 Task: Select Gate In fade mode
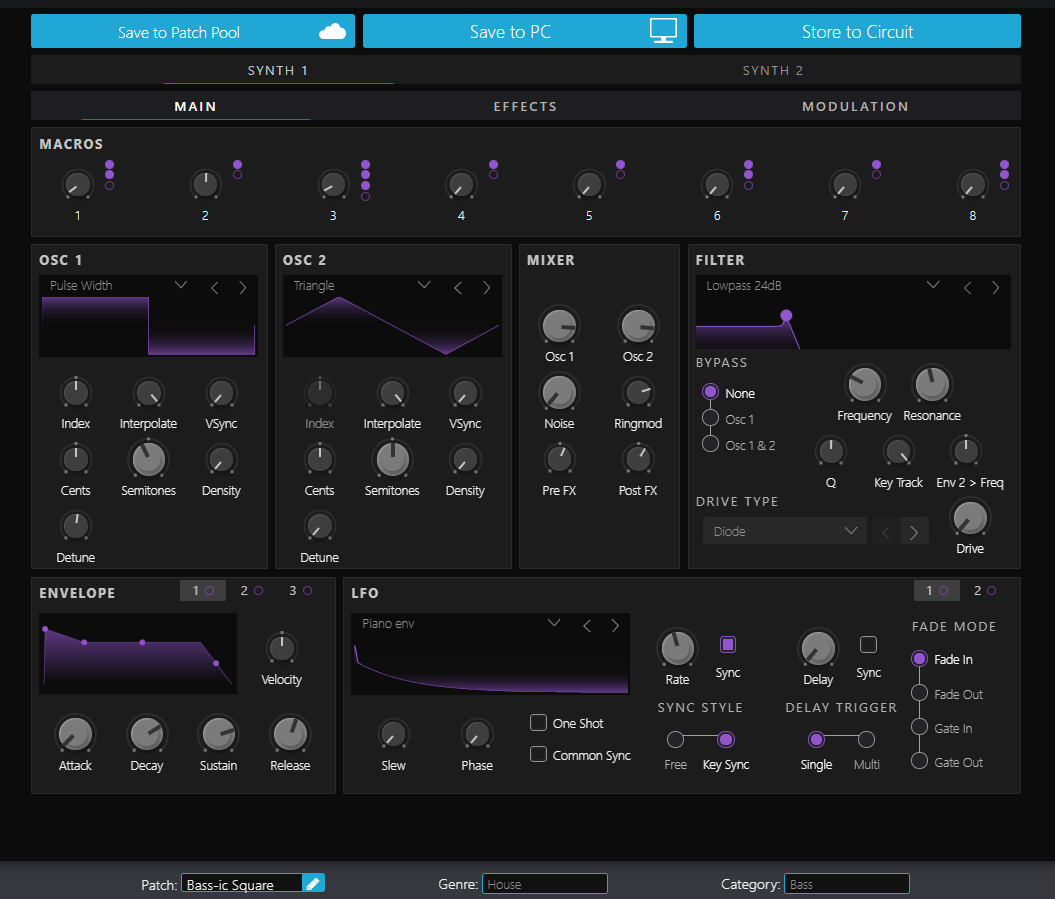coord(920,727)
